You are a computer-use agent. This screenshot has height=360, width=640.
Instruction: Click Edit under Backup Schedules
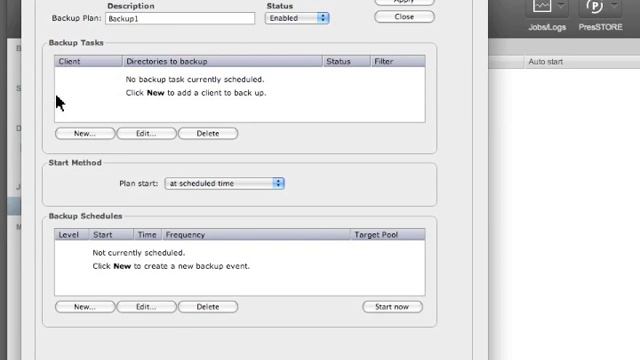pyautogui.click(x=146, y=307)
